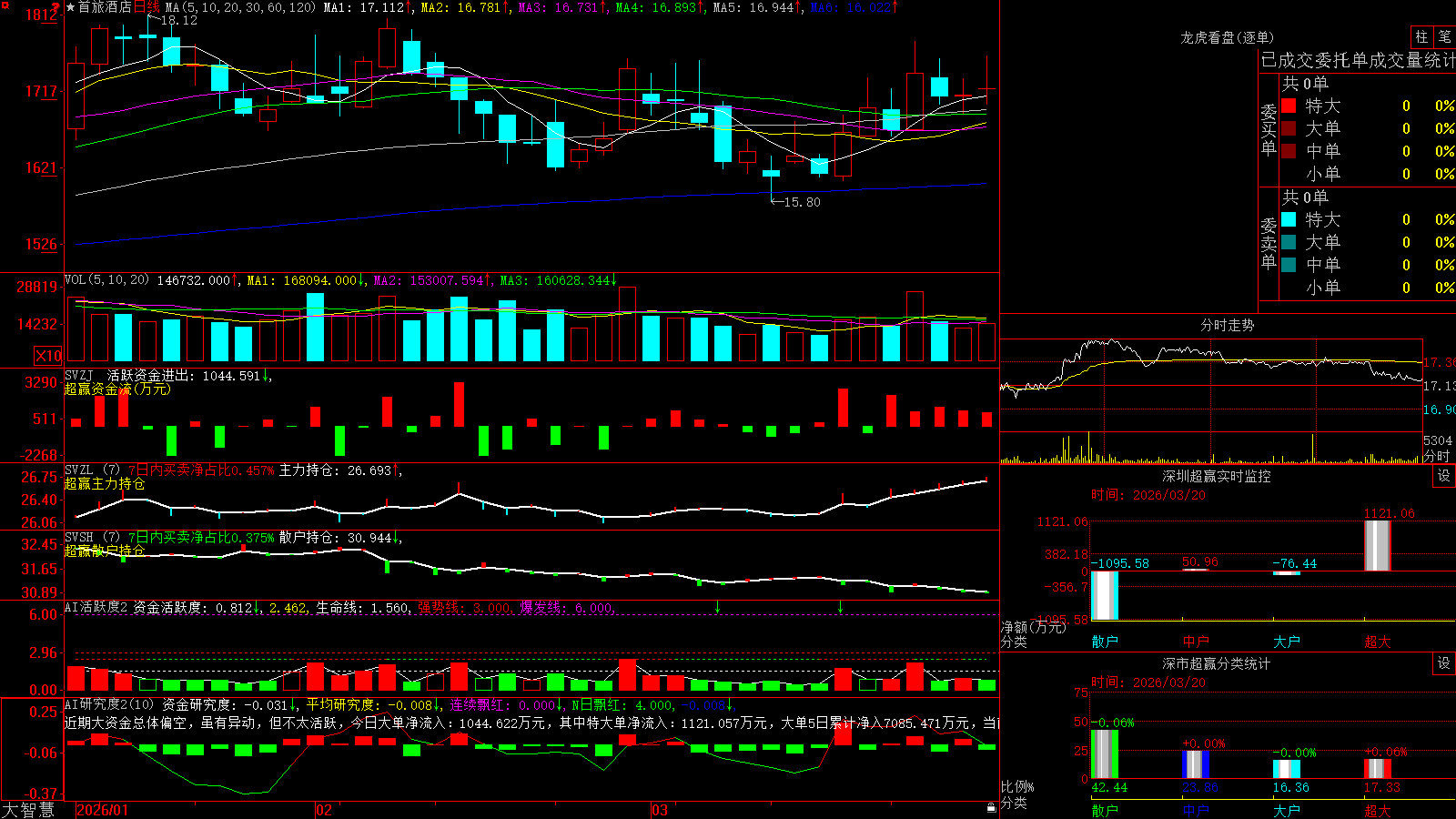
Task: Open 设 settings for 深圳超赢实时监控
Action: coord(1444,476)
